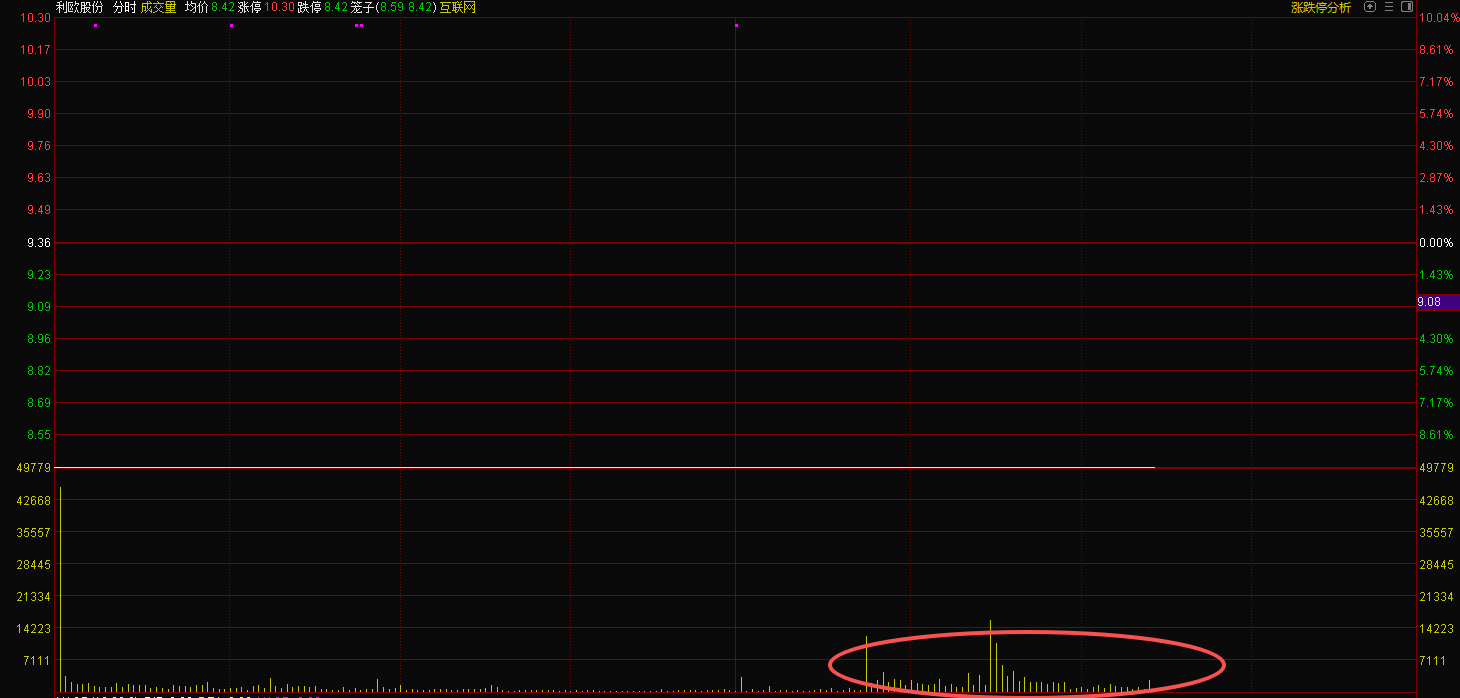Click the 笼子 price cage label
Image resolution: width=1460 pixels, height=698 pixels.
point(361,7)
